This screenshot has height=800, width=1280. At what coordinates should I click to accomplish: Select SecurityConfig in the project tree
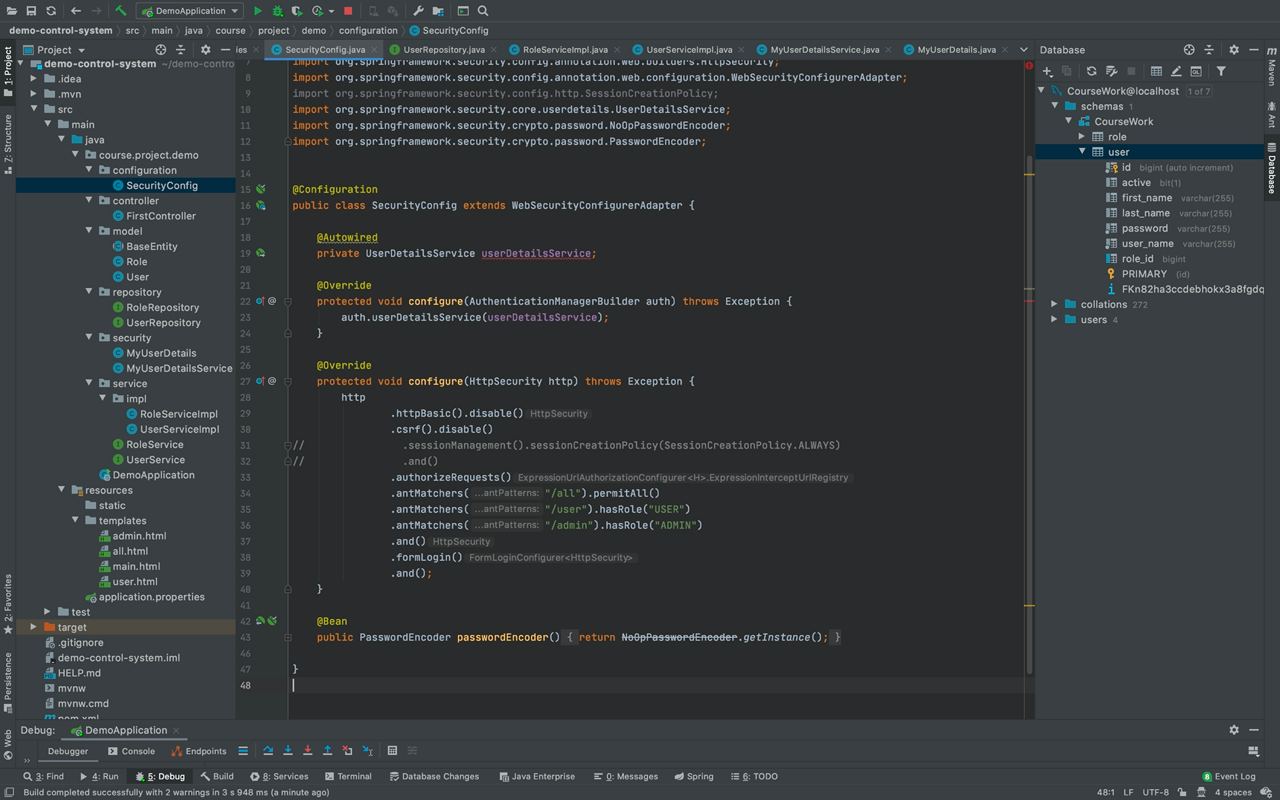click(x=161, y=185)
